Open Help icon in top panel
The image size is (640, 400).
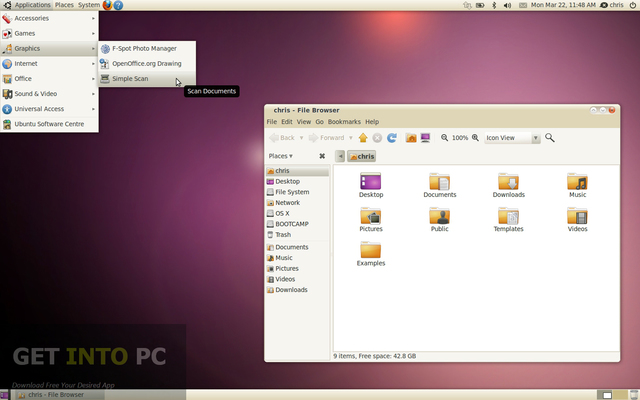pos(118,5)
